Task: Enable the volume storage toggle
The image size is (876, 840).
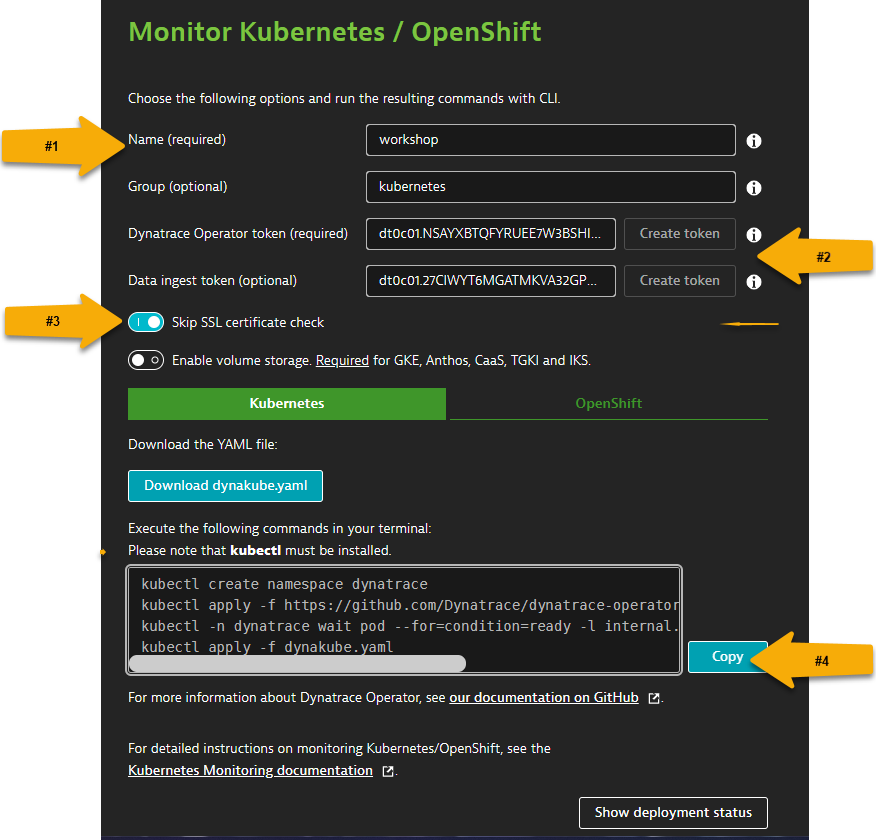Action: click(x=146, y=360)
